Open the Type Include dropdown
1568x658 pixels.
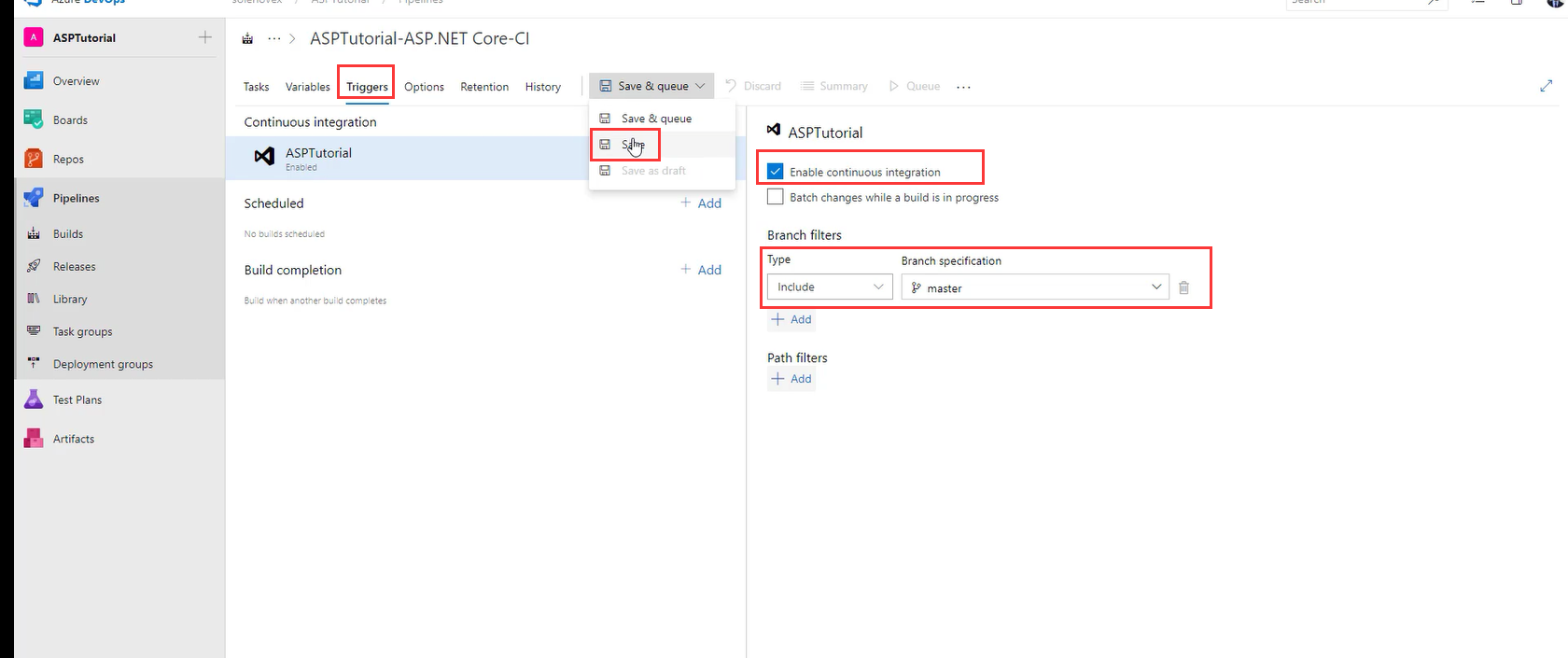830,287
